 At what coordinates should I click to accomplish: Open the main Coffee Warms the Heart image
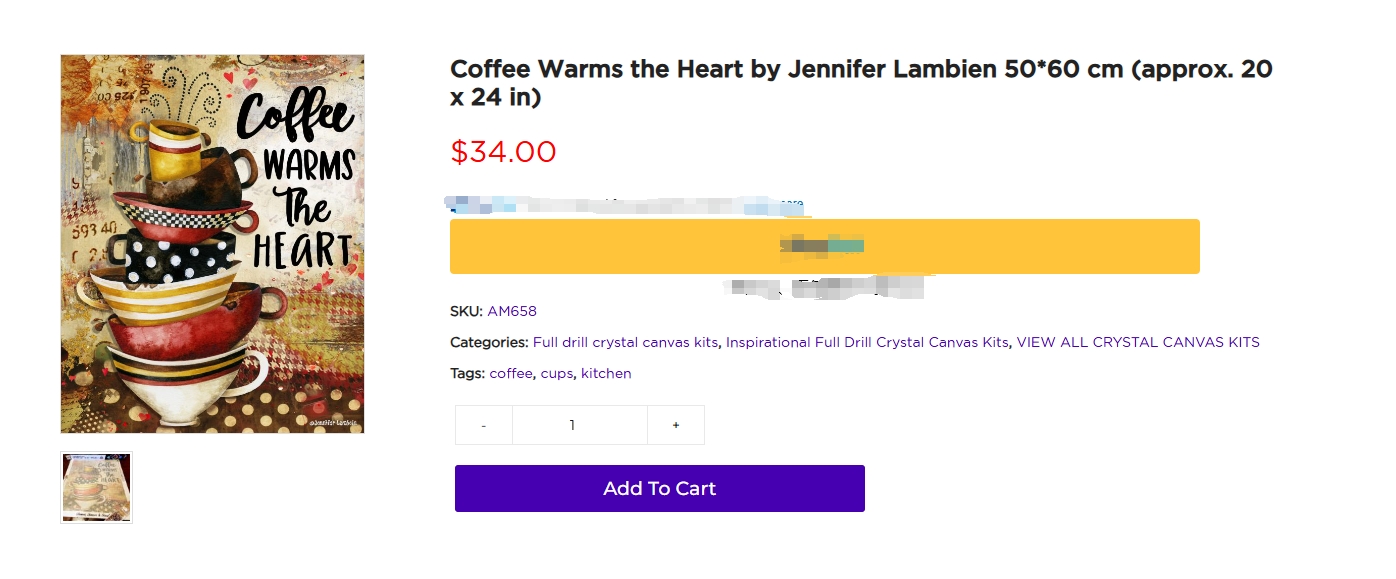[x=212, y=244]
